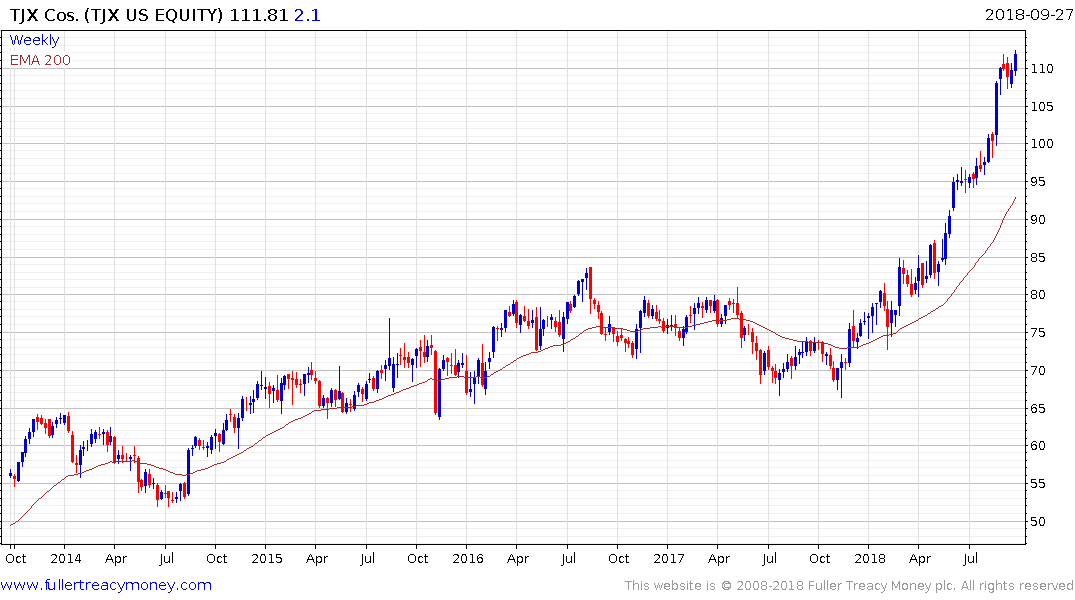Click the 85 price axis label
Image resolution: width=1075 pixels, height=600 pixels.
[1038, 258]
